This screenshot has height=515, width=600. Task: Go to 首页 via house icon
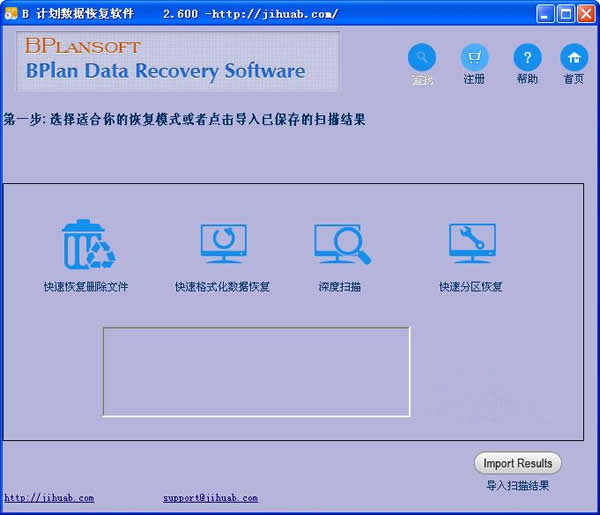click(x=574, y=57)
